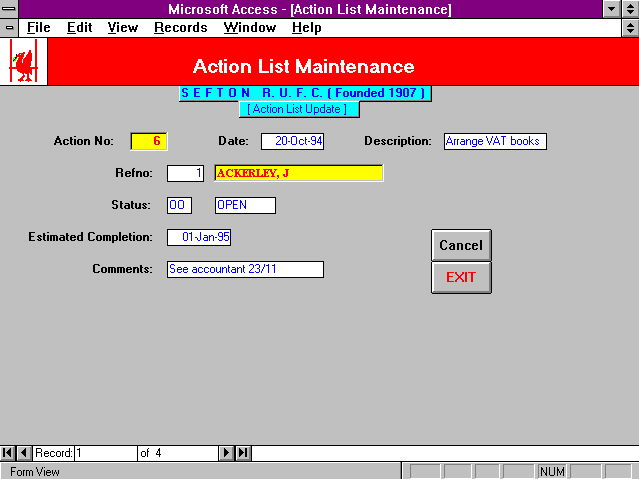
Task: Go to next record arrow
Action: pyautogui.click(x=226, y=453)
